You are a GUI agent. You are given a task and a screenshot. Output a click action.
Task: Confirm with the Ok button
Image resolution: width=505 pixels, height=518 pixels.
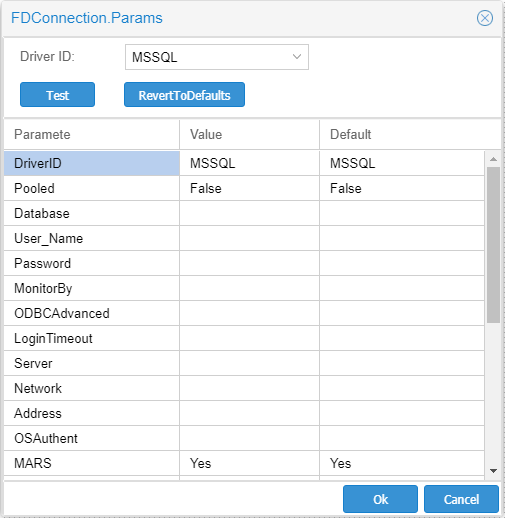tap(380, 499)
